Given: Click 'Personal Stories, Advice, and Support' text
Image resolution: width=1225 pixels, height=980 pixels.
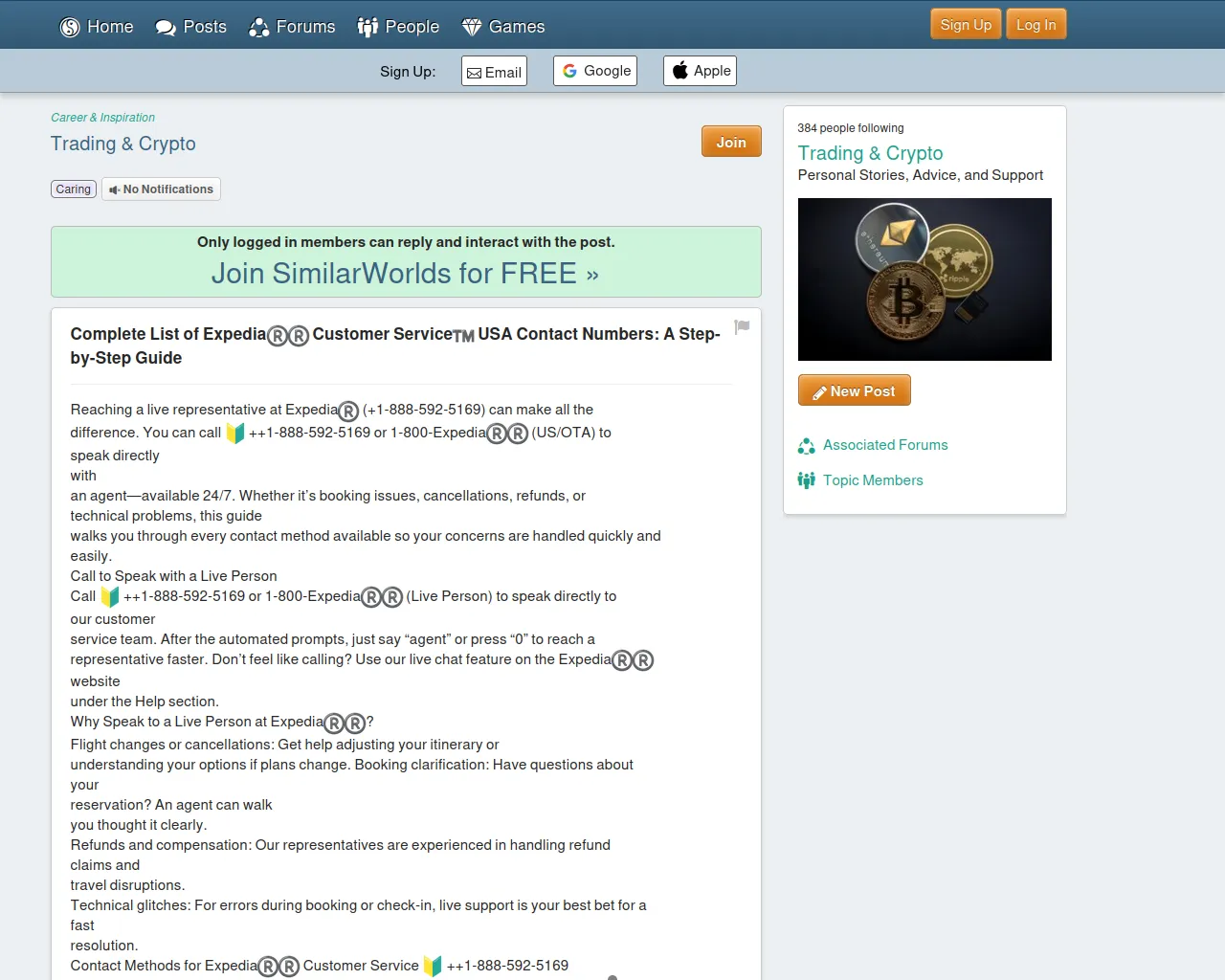Looking at the screenshot, I should 921,175.
